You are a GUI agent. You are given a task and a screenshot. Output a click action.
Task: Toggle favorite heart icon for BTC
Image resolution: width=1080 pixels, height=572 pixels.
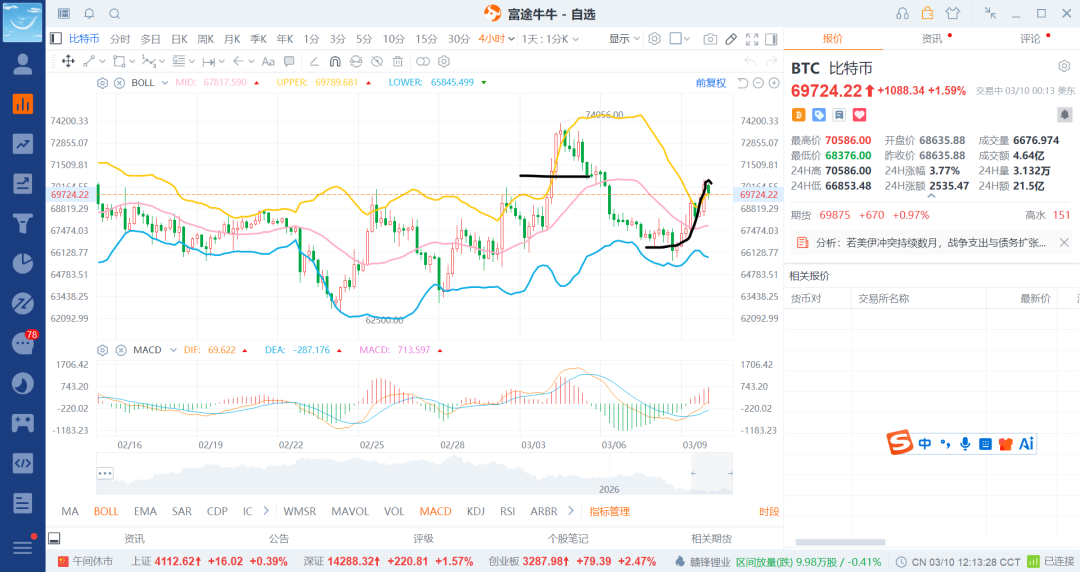(x=858, y=115)
